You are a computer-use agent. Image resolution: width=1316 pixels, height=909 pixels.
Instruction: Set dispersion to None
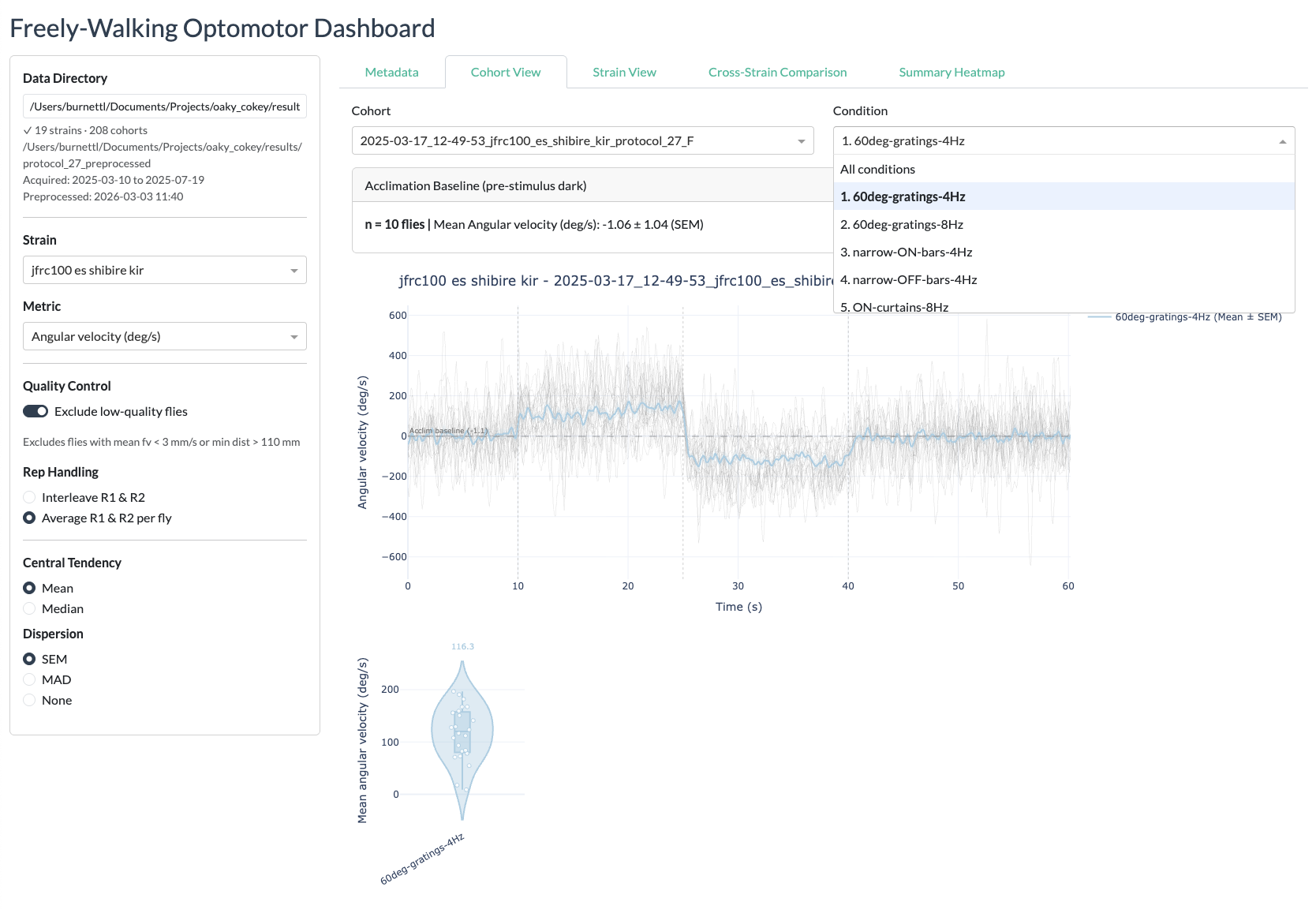point(29,700)
